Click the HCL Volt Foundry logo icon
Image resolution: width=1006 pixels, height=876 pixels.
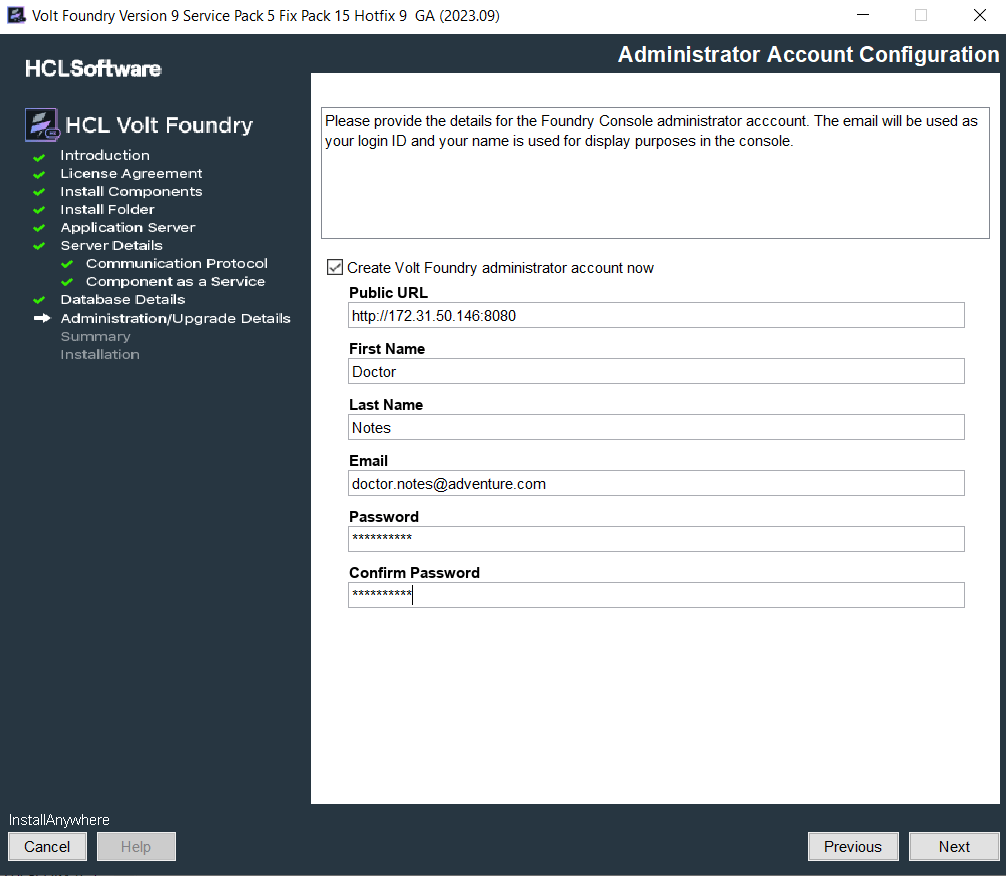click(x=42, y=125)
